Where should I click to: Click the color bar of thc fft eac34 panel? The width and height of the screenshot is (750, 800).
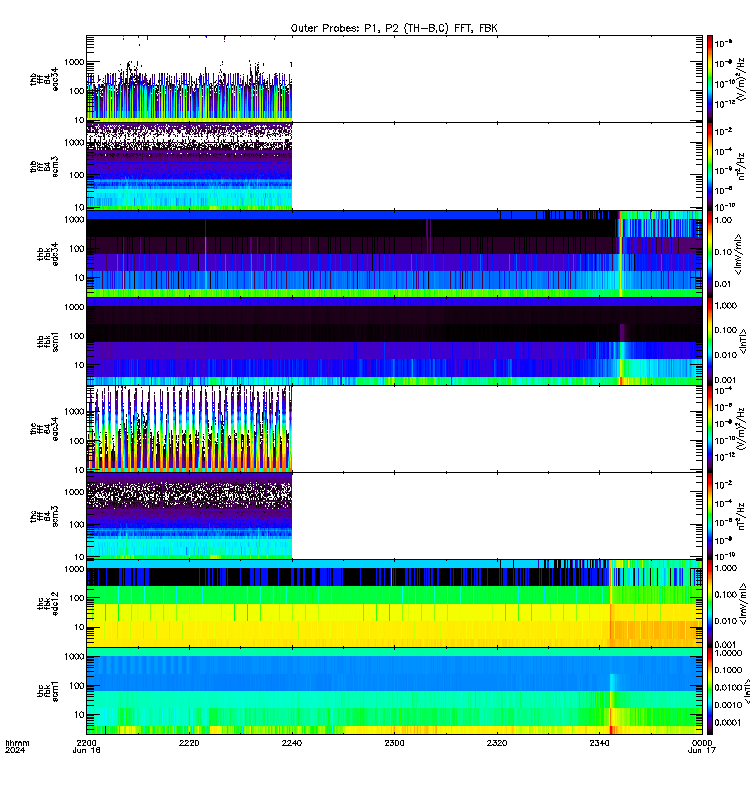pyautogui.click(x=710, y=429)
